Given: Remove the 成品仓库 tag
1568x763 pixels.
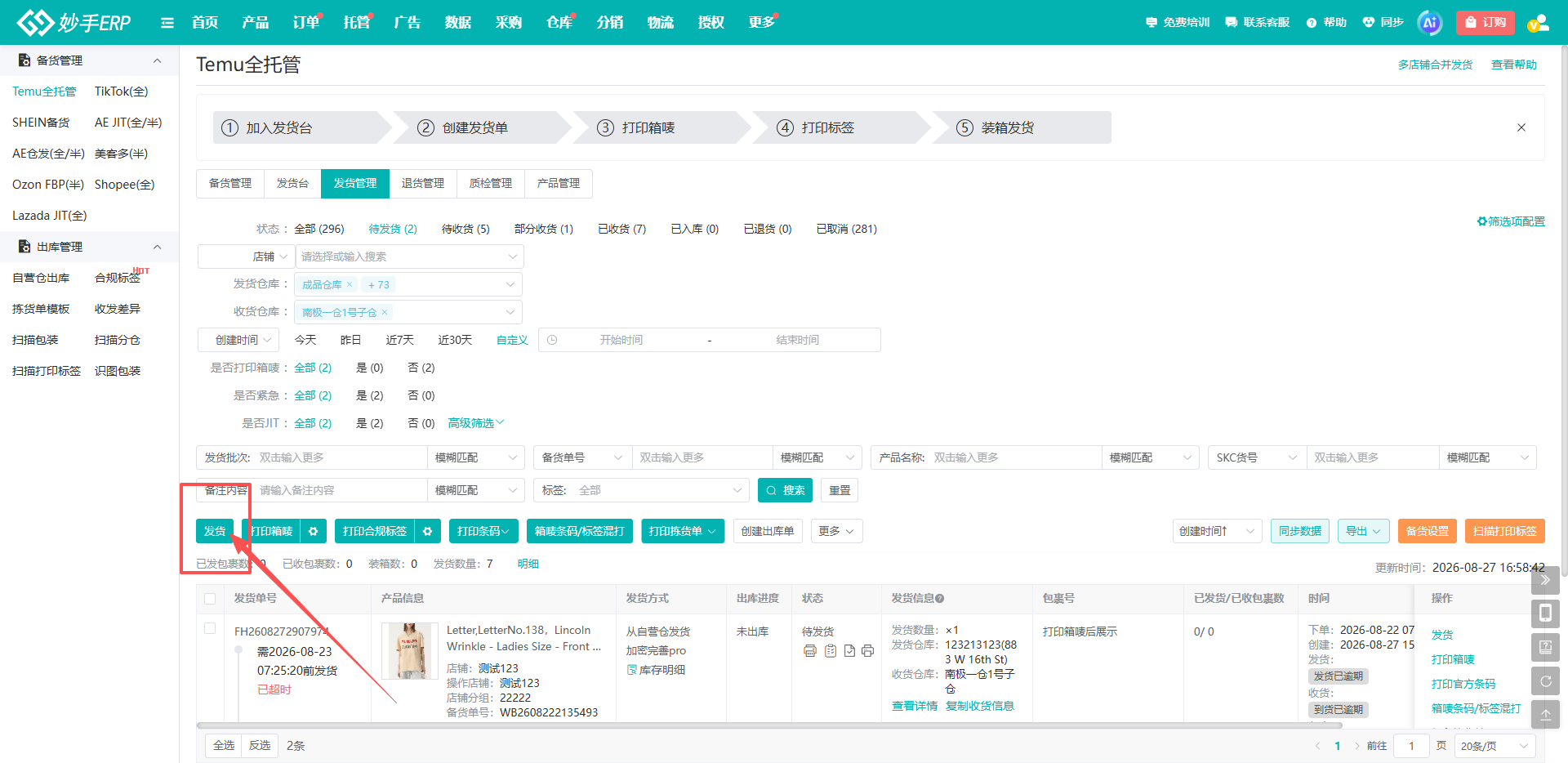Looking at the screenshot, I should point(350,284).
